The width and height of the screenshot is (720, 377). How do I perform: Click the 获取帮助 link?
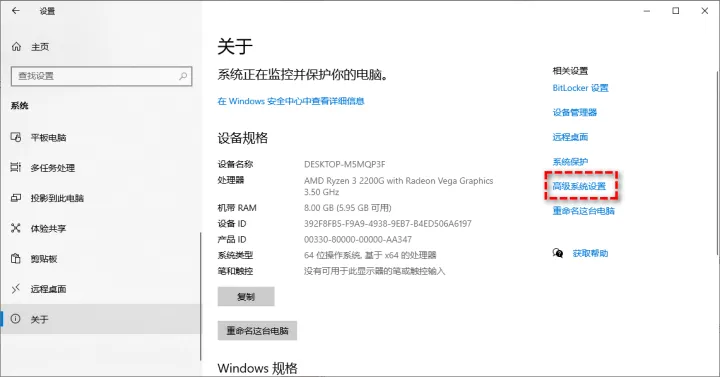pos(591,253)
